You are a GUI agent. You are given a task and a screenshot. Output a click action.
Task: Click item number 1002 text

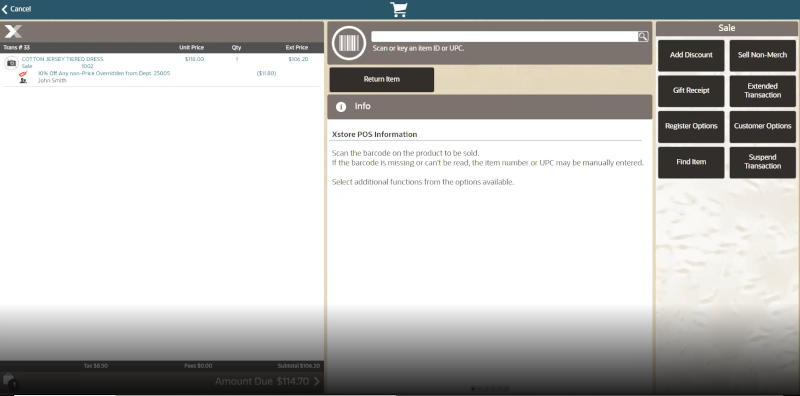(87, 66)
